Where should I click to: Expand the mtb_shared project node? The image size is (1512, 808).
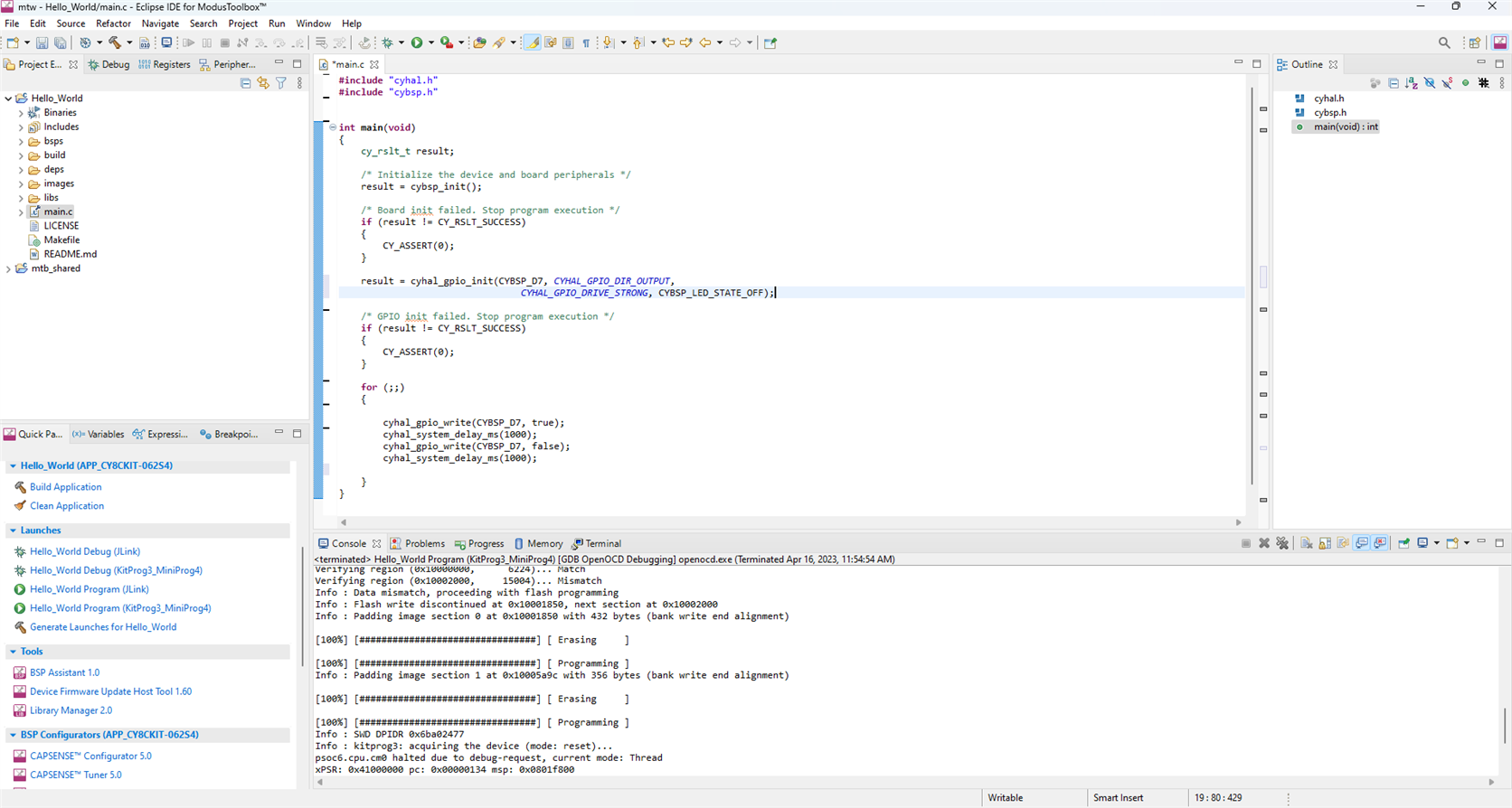pyautogui.click(x=8, y=268)
